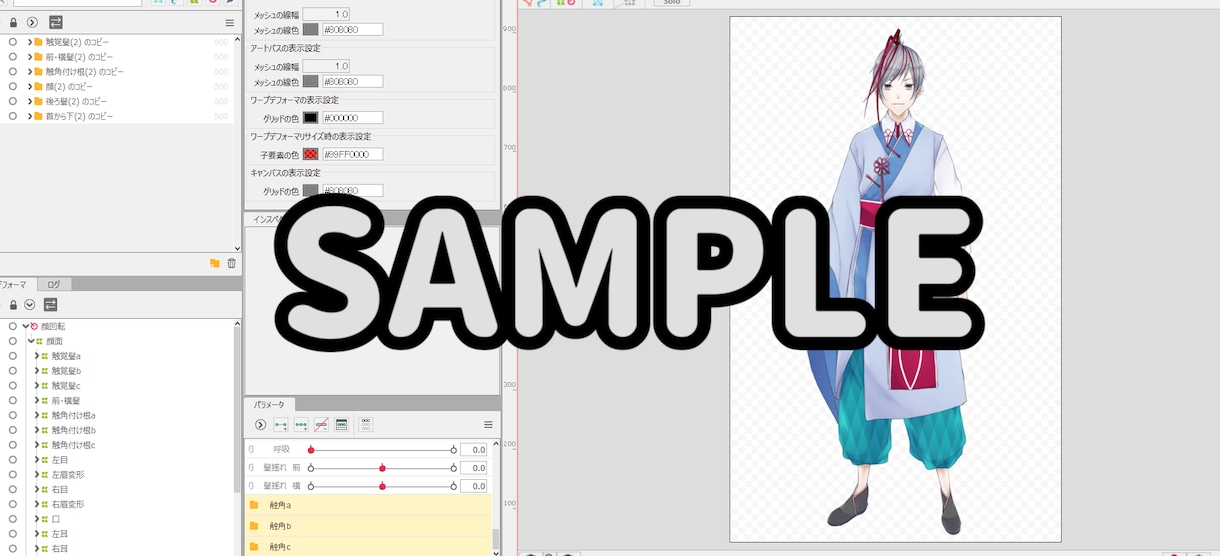Click the swap-arrows icon in deformer toolbar
Viewport: 1220px width, 556px height.
click(50, 304)
